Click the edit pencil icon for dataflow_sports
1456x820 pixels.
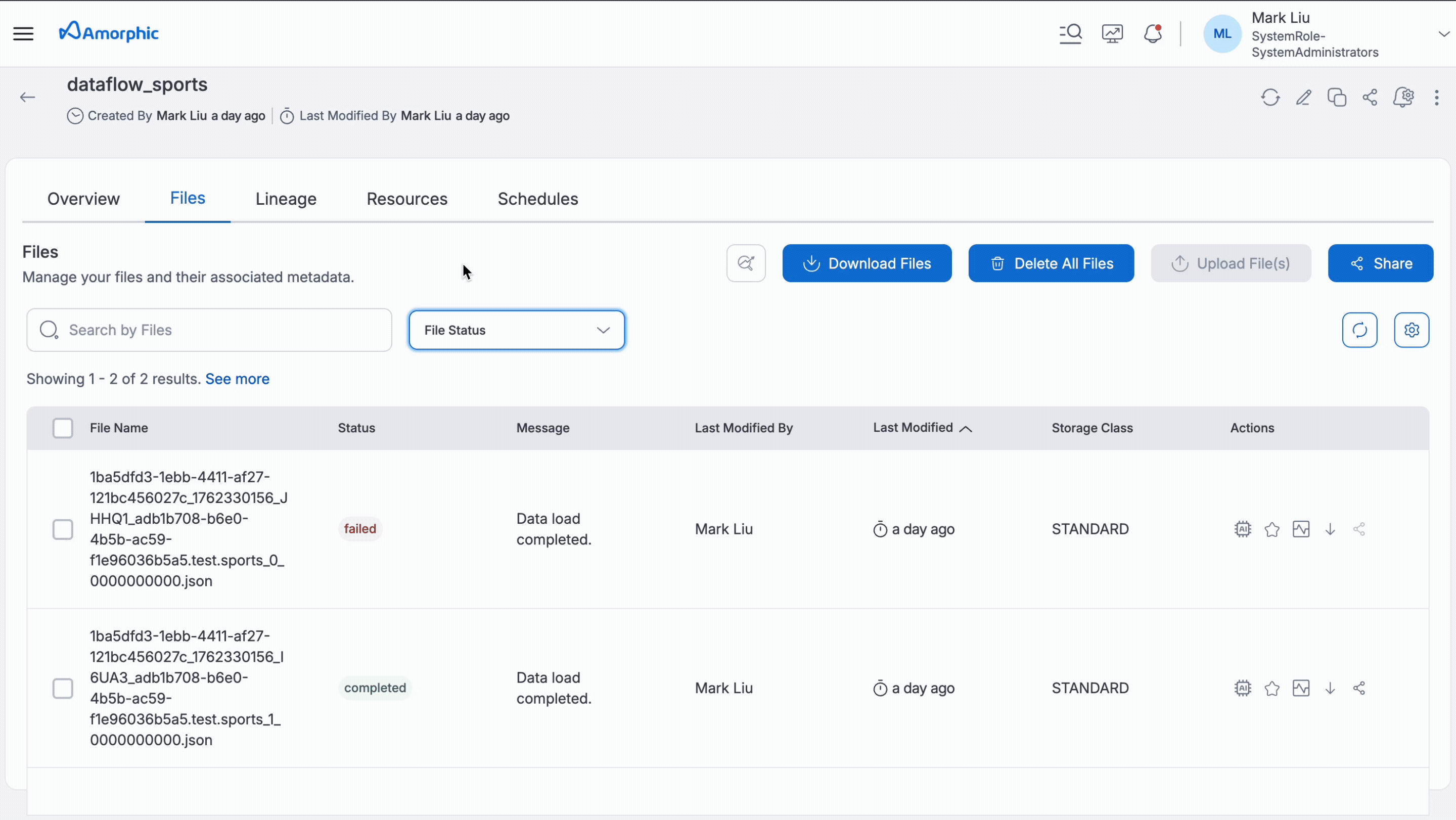[1303, 97]
